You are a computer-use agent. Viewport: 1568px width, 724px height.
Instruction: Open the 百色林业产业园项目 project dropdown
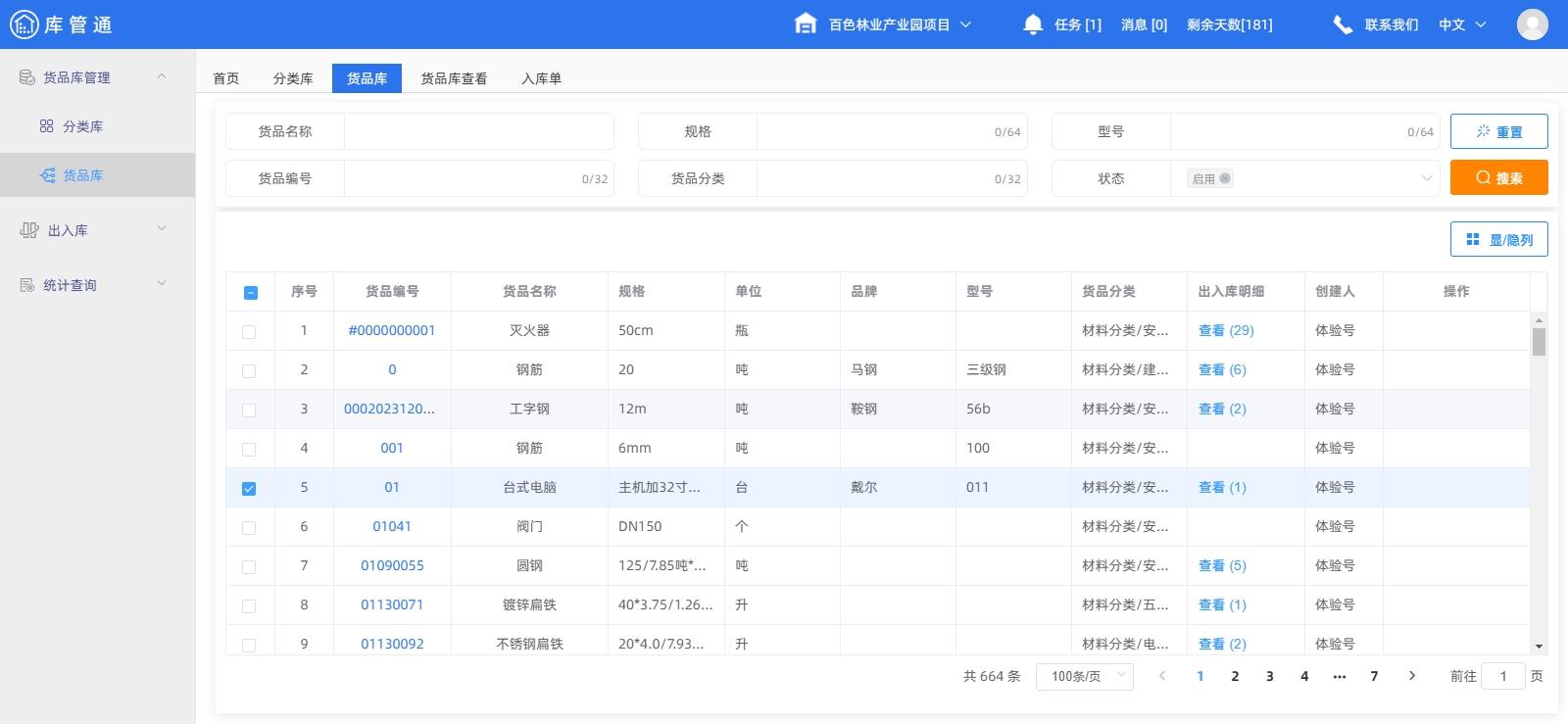click(900, 24)
